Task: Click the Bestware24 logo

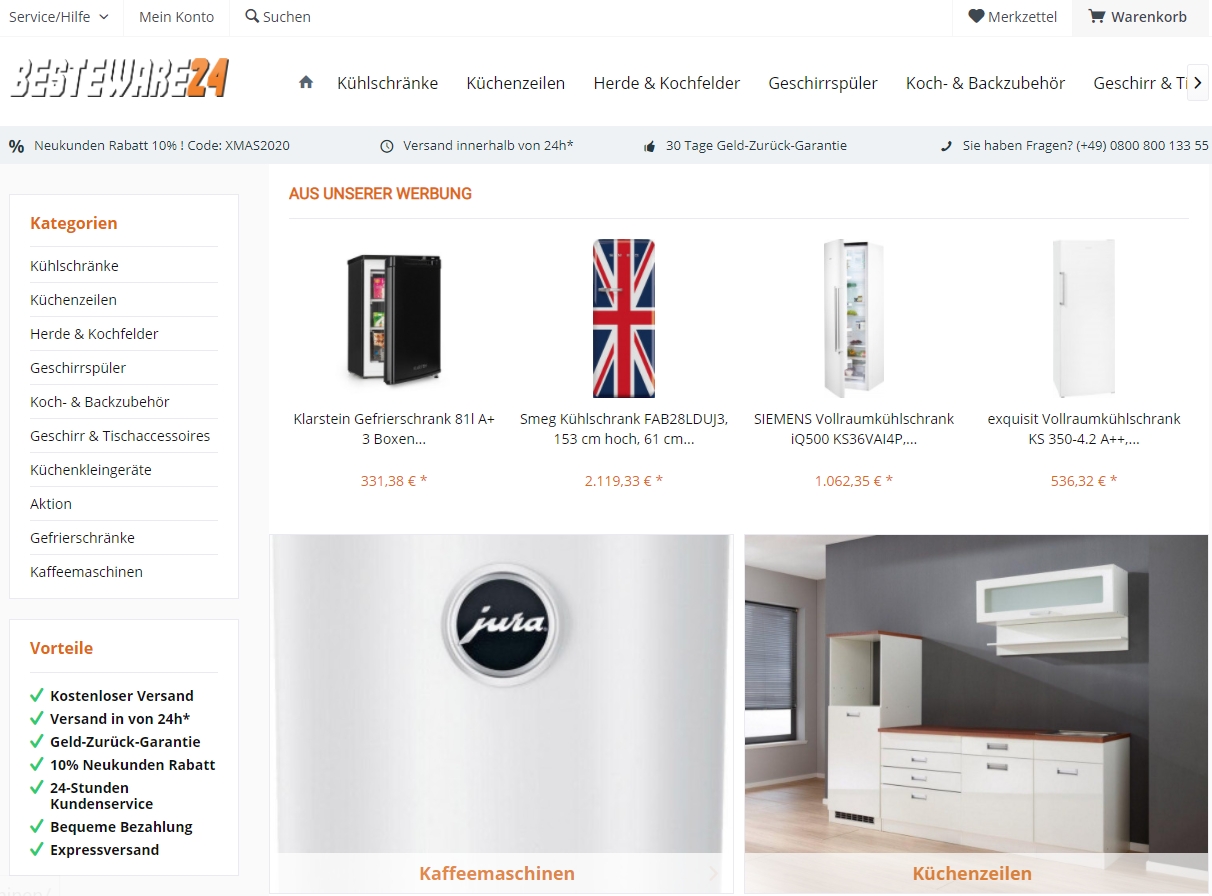Action: coord(120,78)
